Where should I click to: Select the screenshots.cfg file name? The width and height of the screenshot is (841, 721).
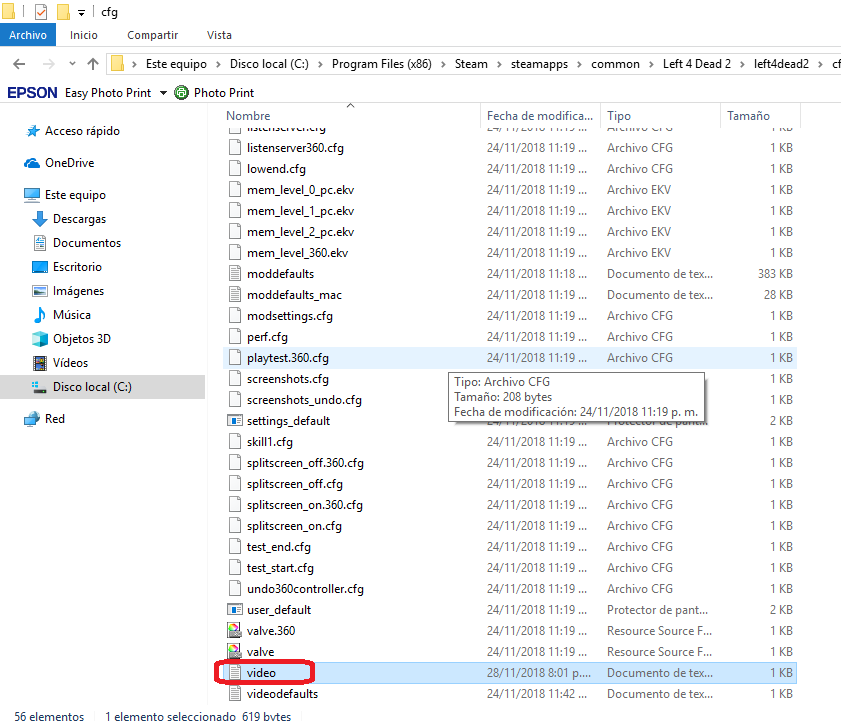[287, 379]
